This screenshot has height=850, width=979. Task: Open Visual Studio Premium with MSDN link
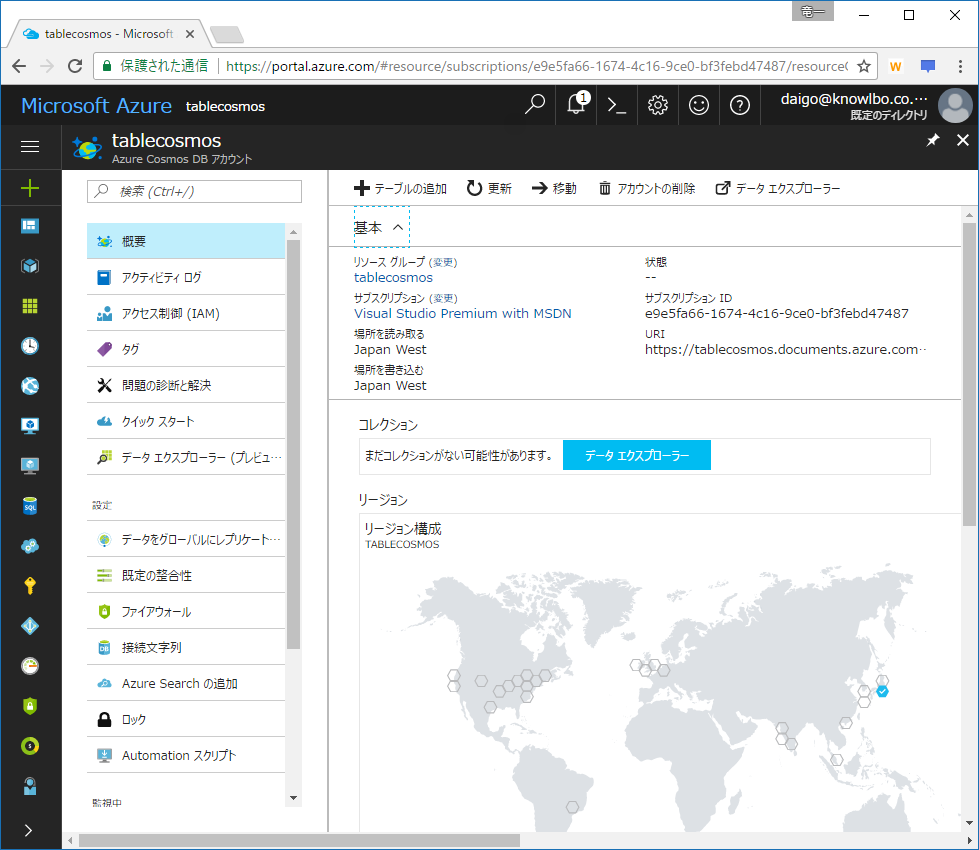click(463, 314)
